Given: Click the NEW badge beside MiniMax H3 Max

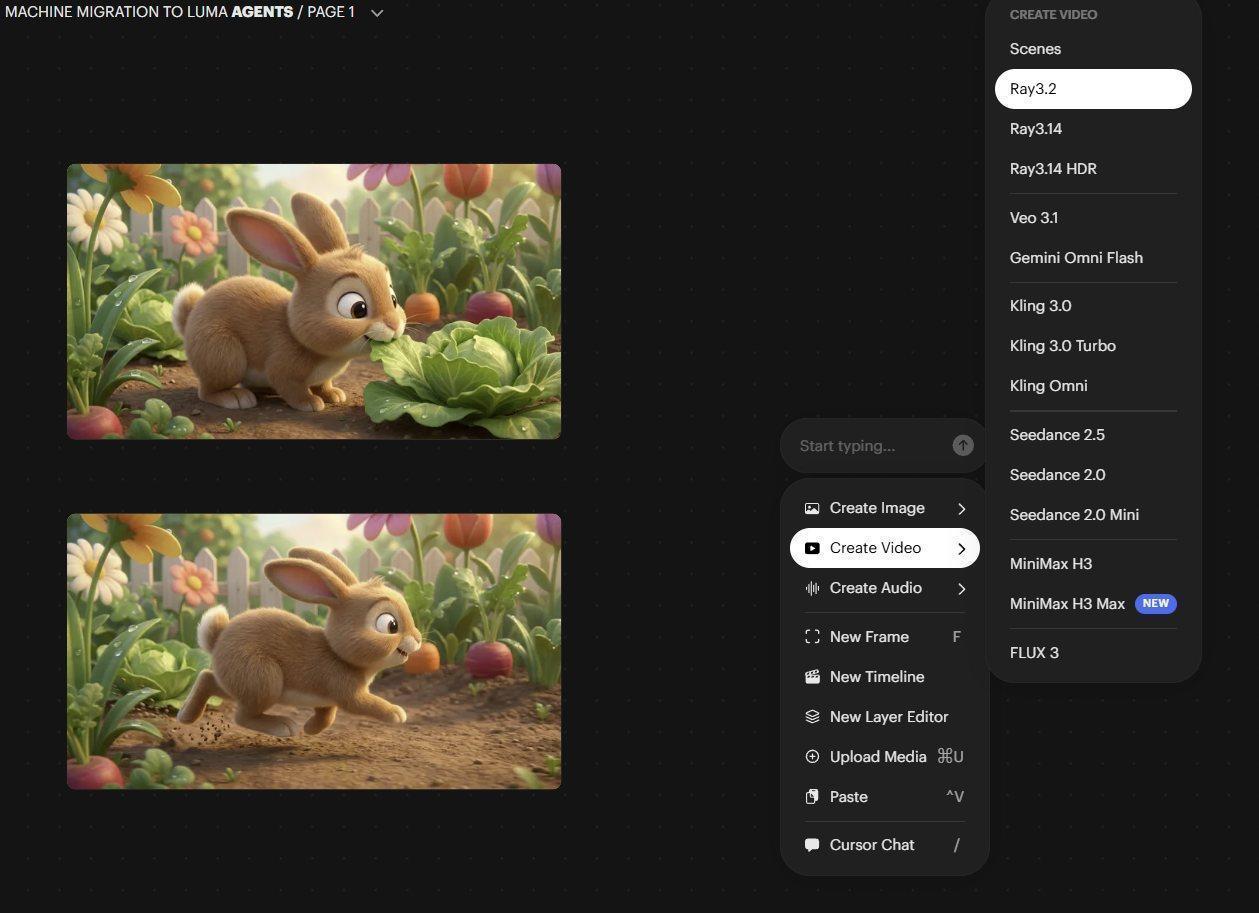Looking at the screenshot, I should (x=1155, y=604).
